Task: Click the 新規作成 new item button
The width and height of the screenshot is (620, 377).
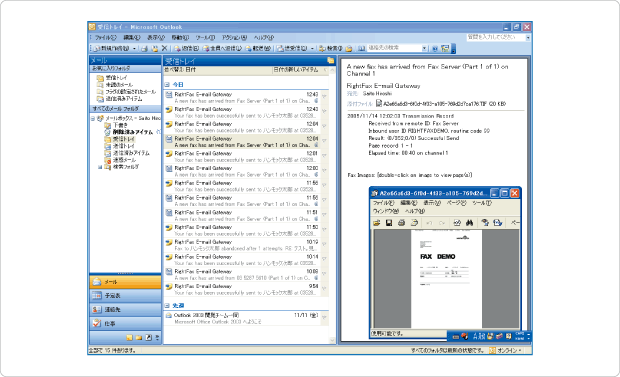Action: [x=112, y=48]
